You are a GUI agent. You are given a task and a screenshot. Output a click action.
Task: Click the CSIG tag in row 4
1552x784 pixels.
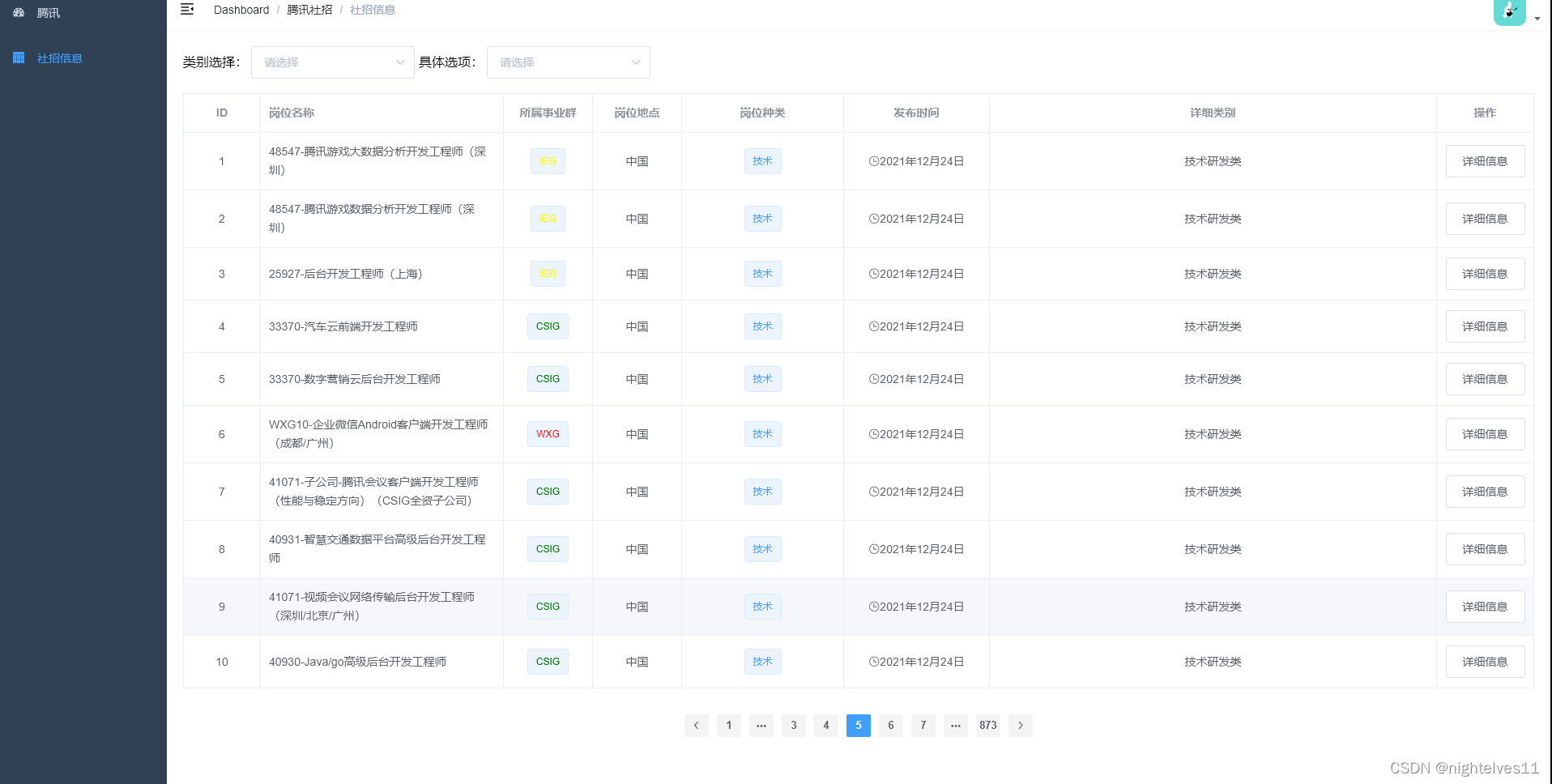coord(548,326)
